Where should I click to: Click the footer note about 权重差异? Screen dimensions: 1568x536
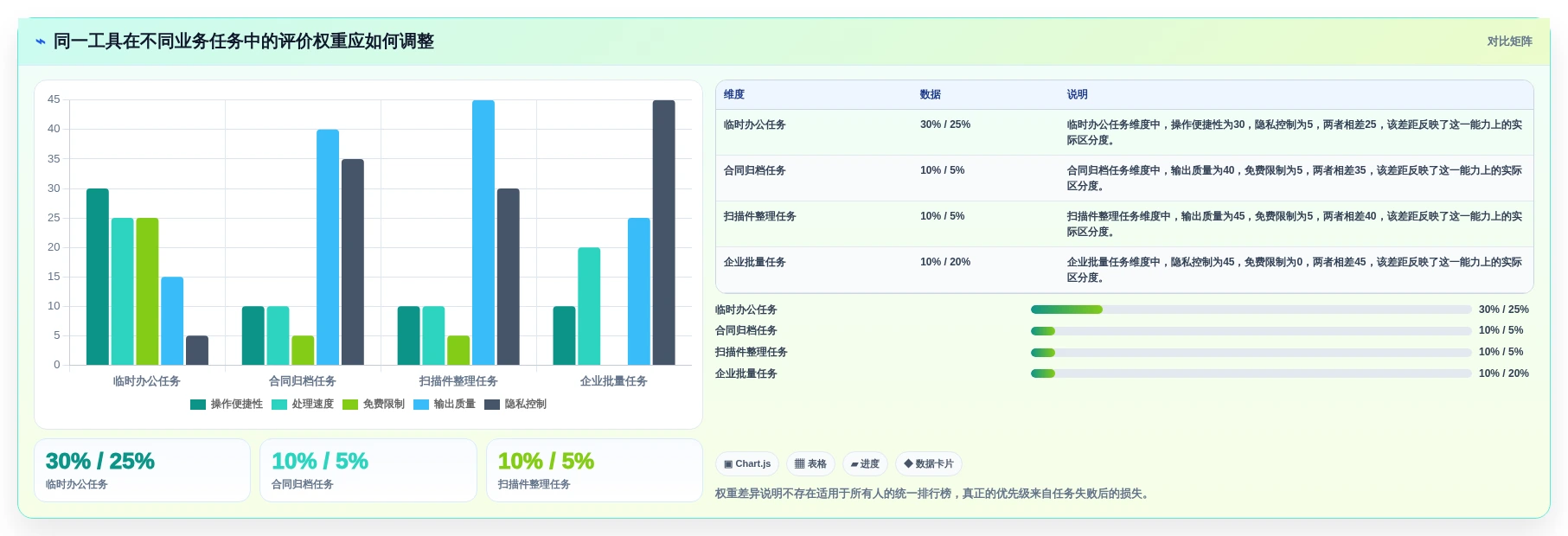point(934,494)
